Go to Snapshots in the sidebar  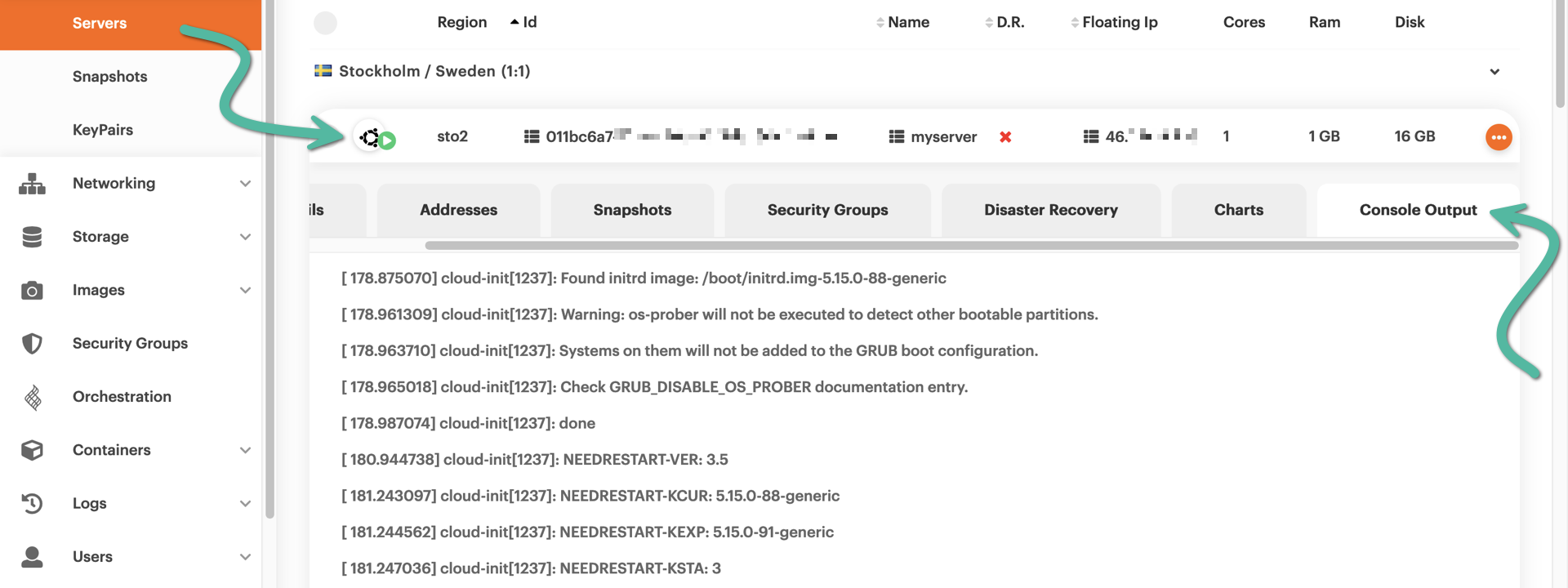coord(109,77)
